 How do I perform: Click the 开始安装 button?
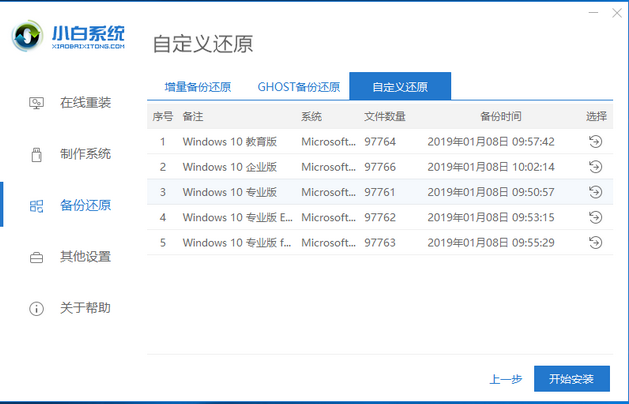572,379
